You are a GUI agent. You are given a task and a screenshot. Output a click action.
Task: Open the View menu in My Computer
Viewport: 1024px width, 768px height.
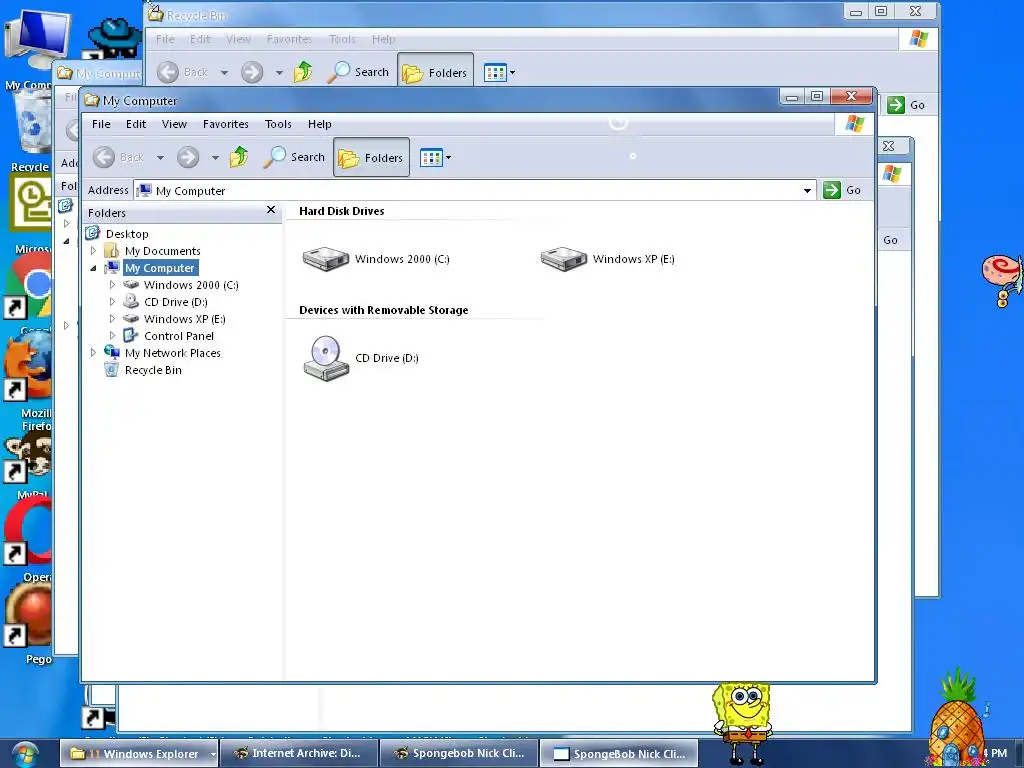pyautogui.click(x=174, y=124)
